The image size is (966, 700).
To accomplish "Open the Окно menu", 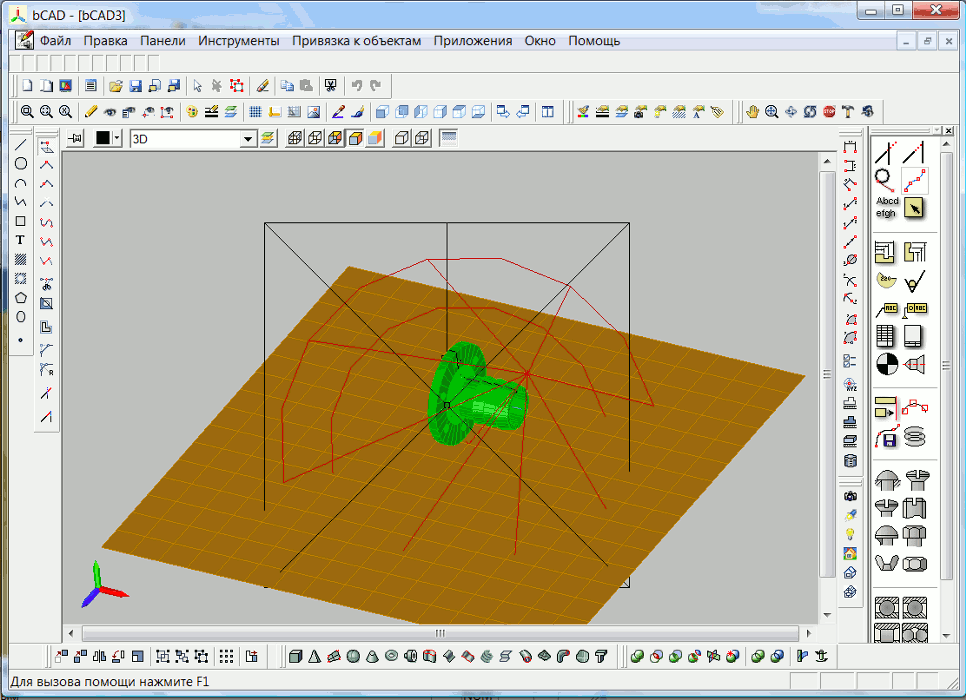I will tap(540, 41).
